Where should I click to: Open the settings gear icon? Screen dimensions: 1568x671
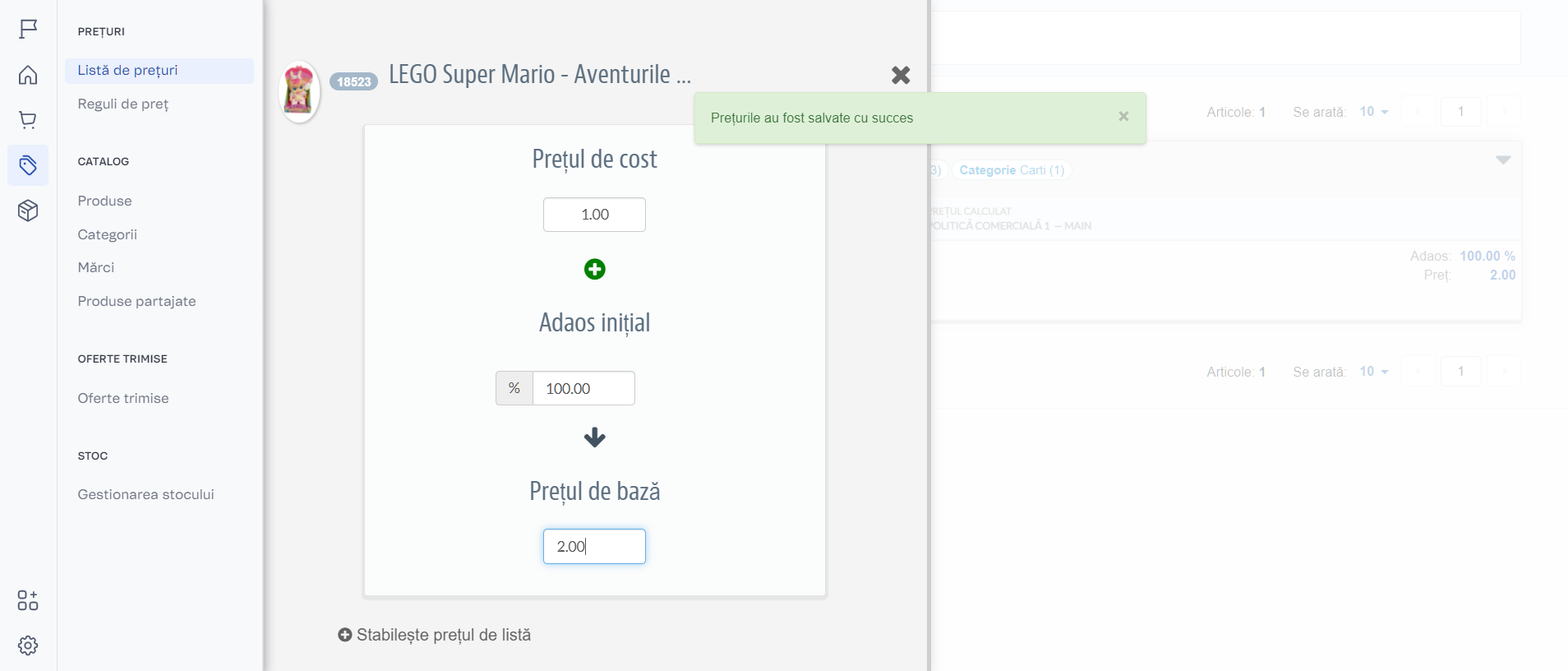tap(28, 646)
